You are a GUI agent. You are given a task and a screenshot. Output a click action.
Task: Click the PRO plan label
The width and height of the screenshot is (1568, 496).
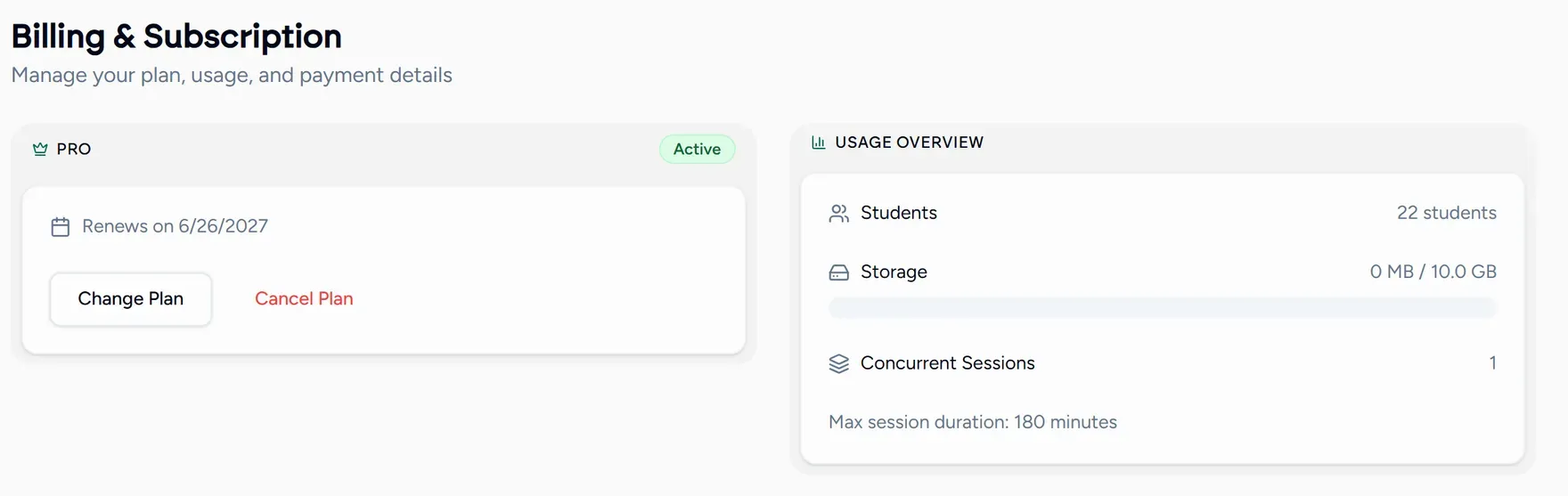click(x=74, y=150)
